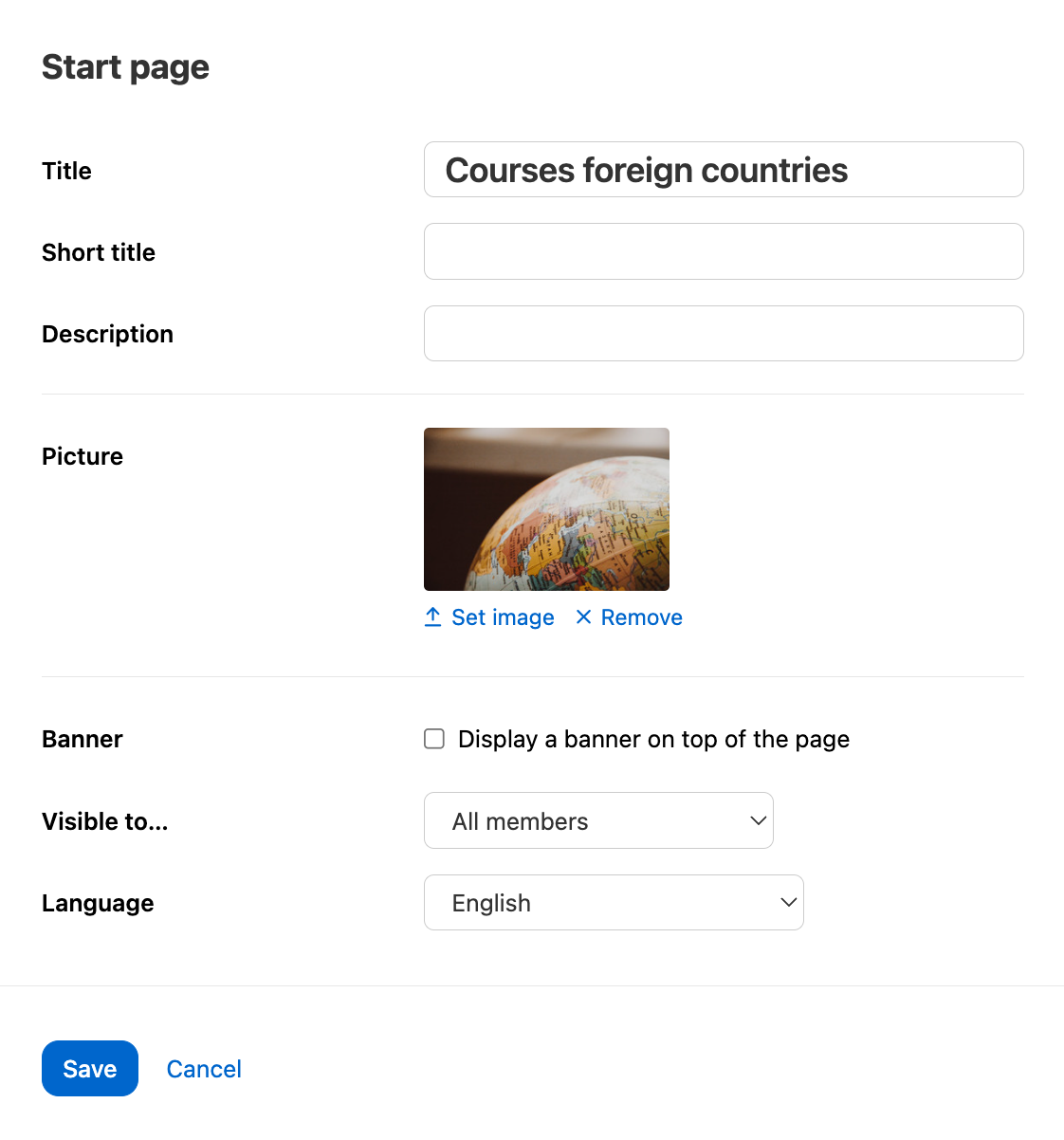Click the 'Remove' picture link text
The width and height of the screenshot is (1064, 1140).
641,617
